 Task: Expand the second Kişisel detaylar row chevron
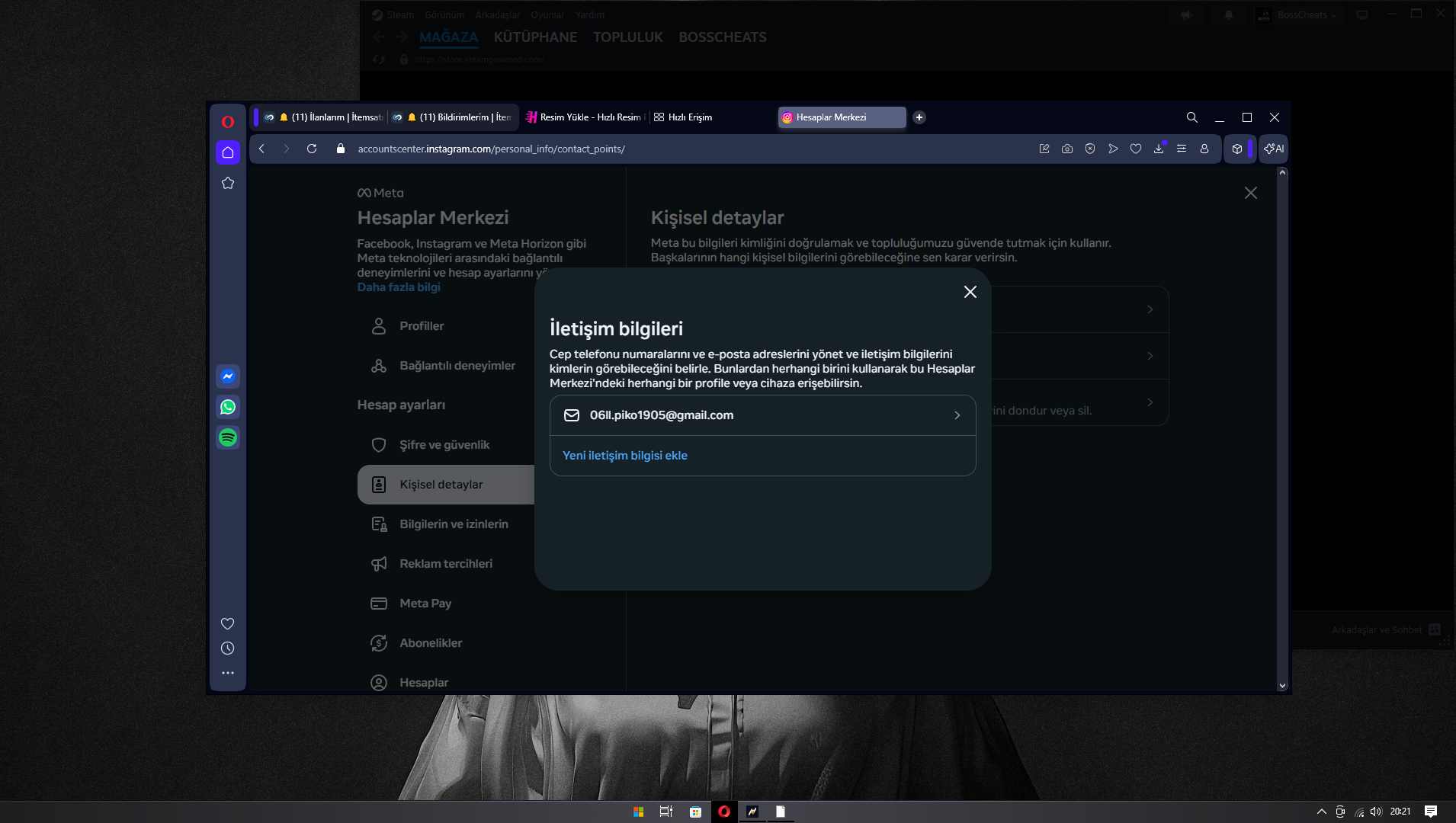pos(1150,356)
